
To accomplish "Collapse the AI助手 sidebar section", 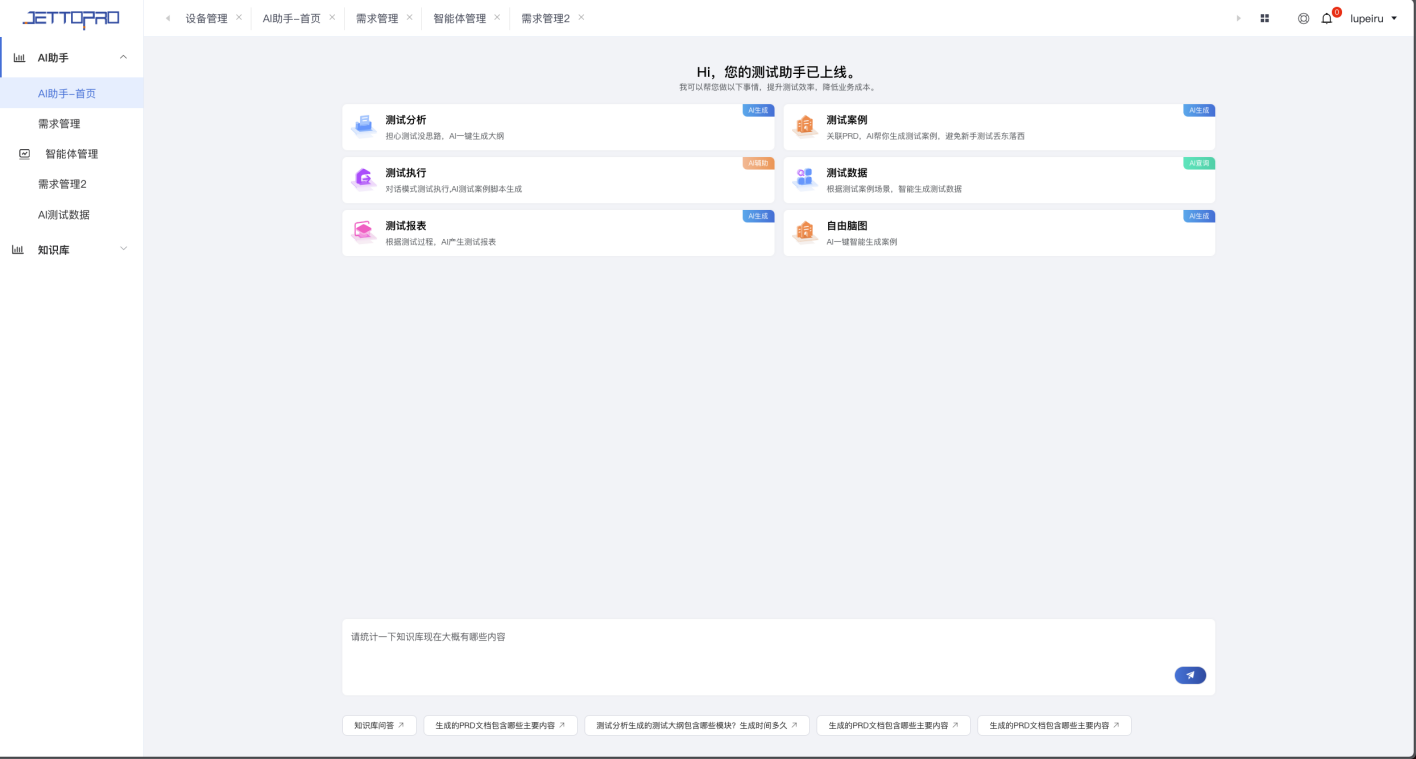I will (123, 58).
